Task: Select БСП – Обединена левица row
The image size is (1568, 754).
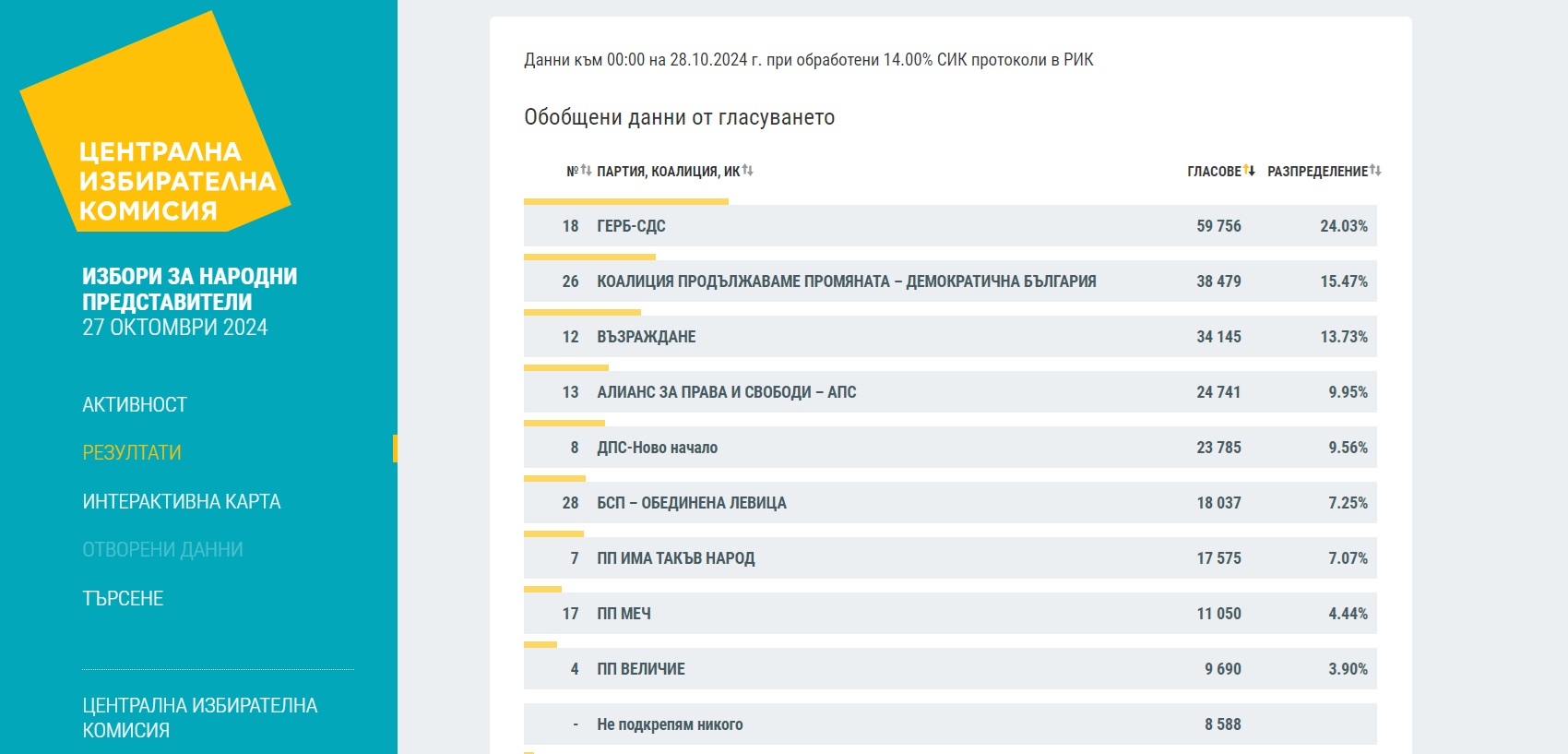Action: (x=950, y=503)
